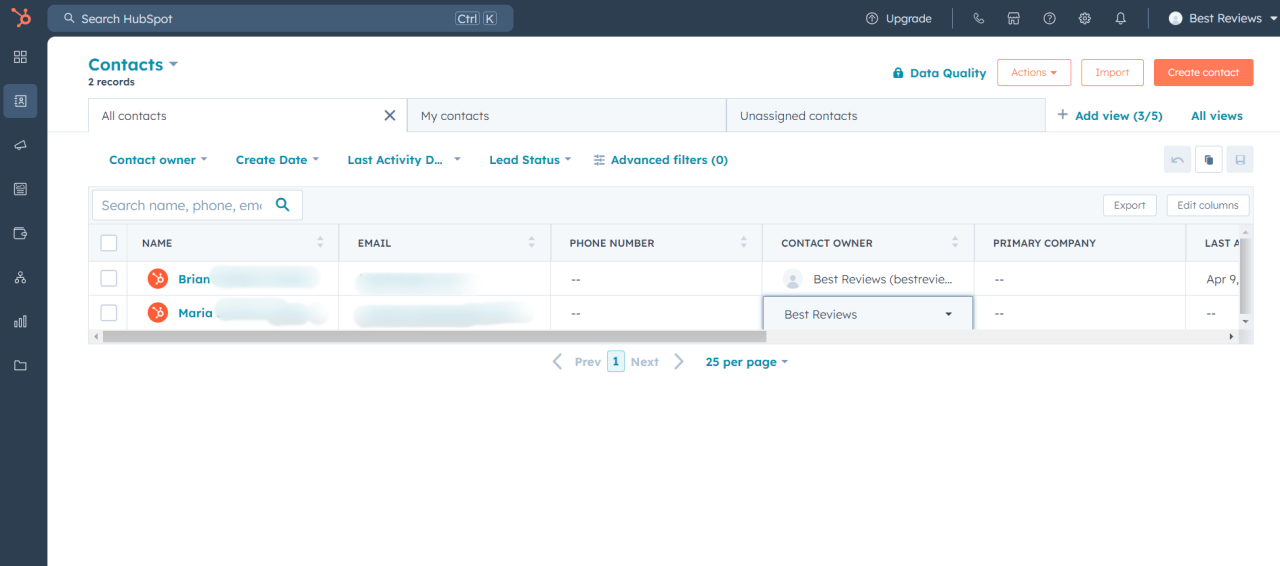
Task: Open the Contact owner filter dropdown
Action: coord(158,160)
